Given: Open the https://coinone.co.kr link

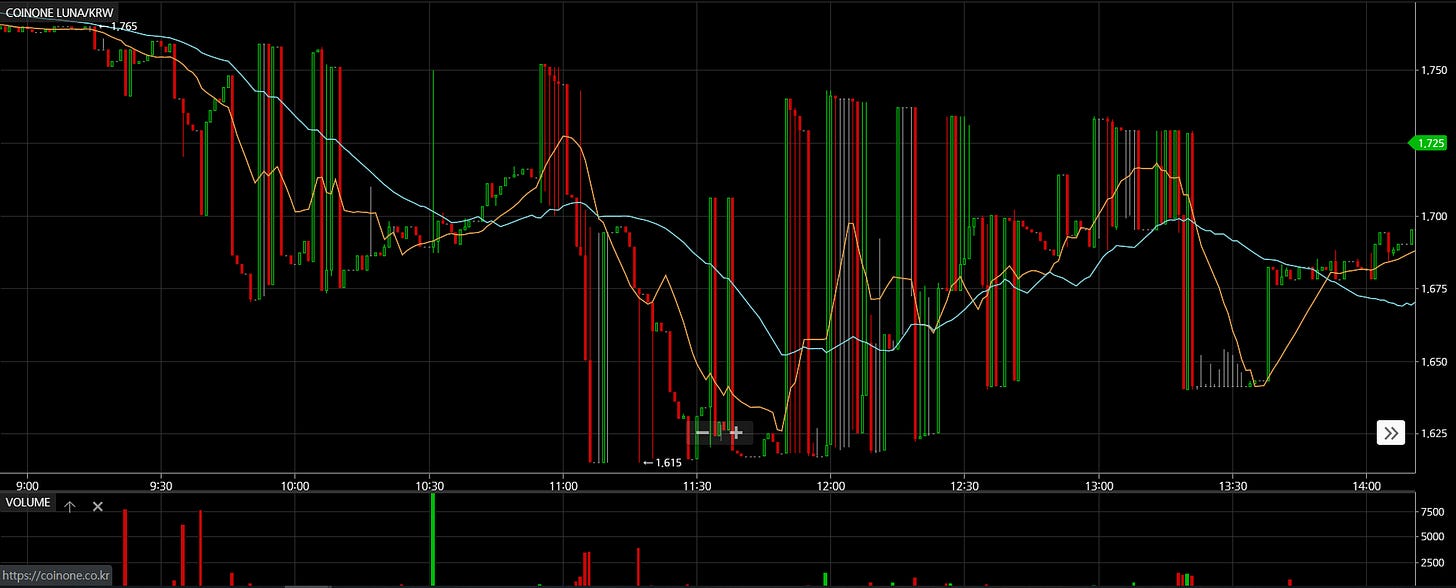Looking at the screenshot, I should coord(56,576).
